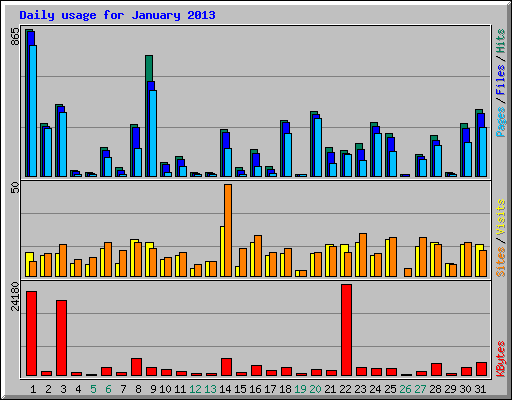The image size is (512, 400).
Task: Click the '50' visits axis value
Action: click(x=15, y=188)
